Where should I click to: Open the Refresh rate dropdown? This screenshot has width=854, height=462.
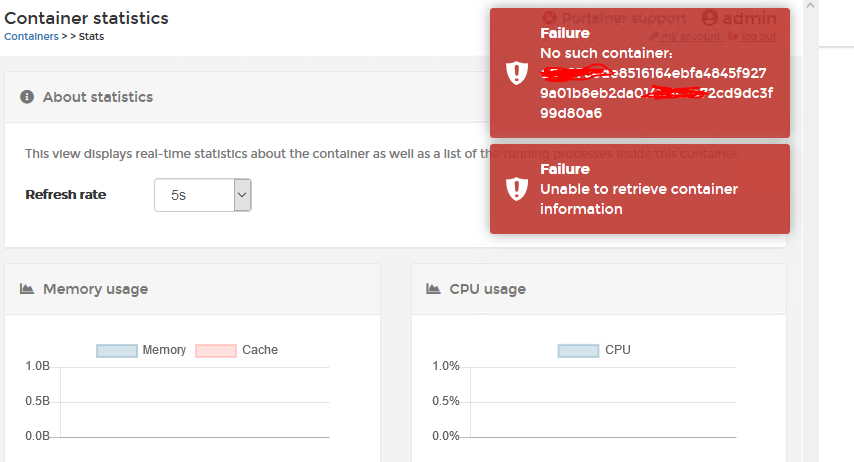click(202, 195)
